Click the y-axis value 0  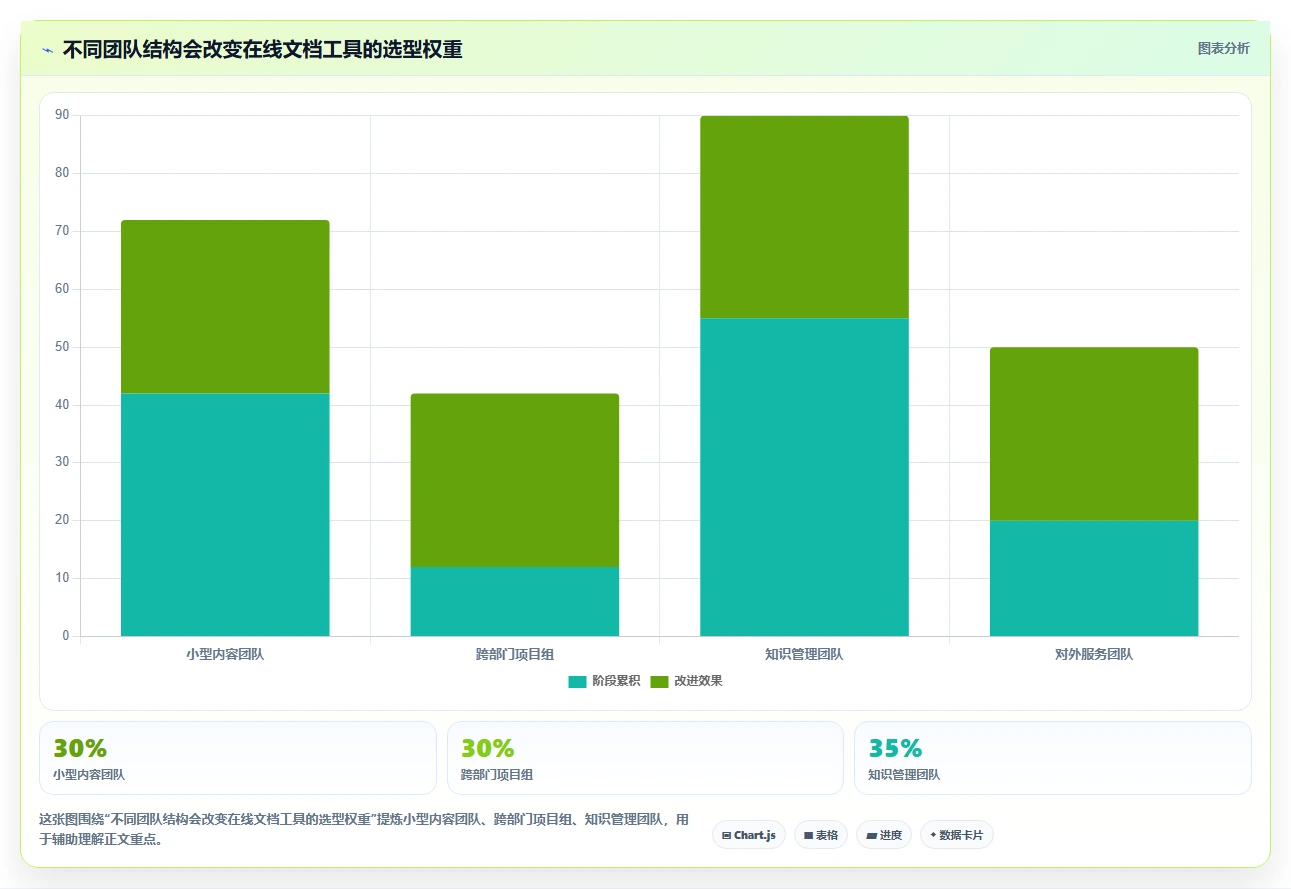(66, 636)
